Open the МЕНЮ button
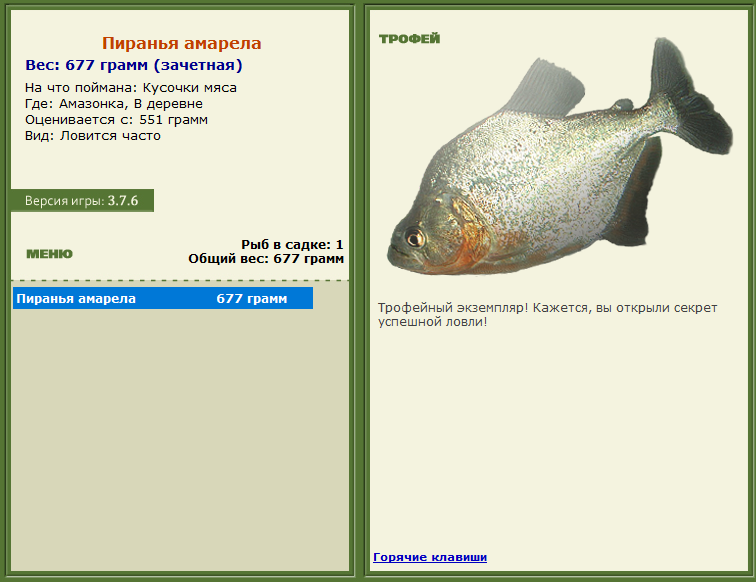Image resolution: width=756 pixels, height=582 pixels. point(49,254)
